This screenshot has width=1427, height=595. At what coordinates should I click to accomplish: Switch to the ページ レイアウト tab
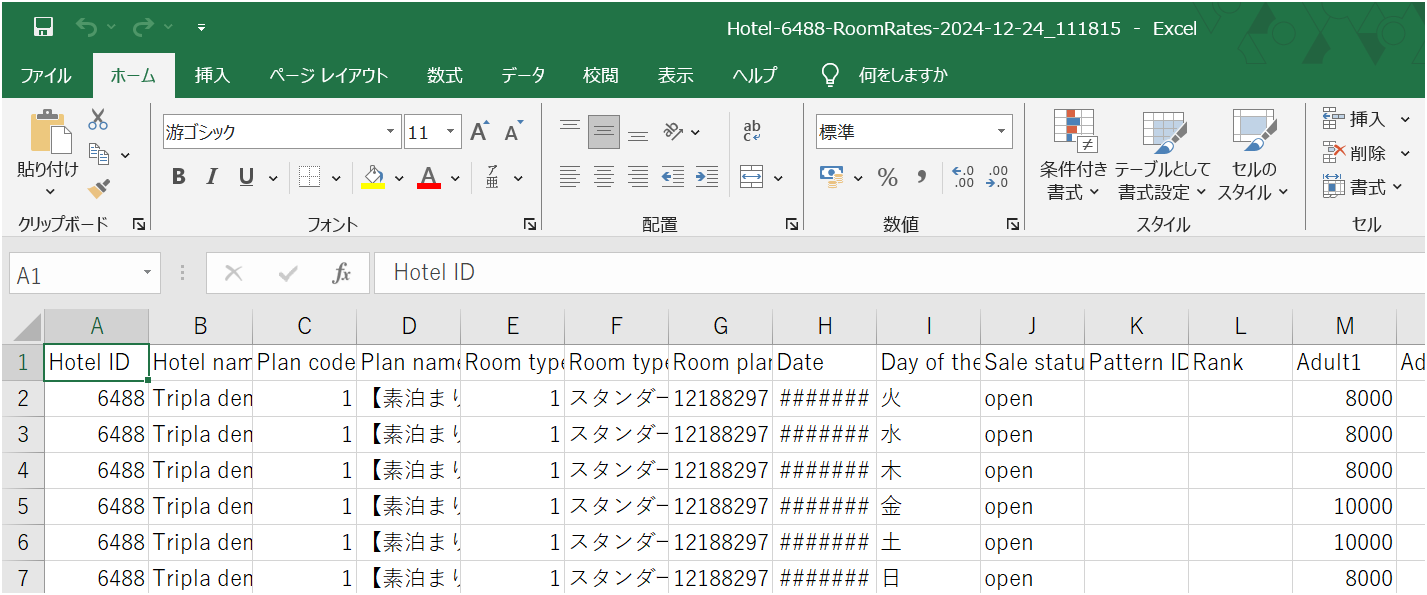tap(328, 76)
